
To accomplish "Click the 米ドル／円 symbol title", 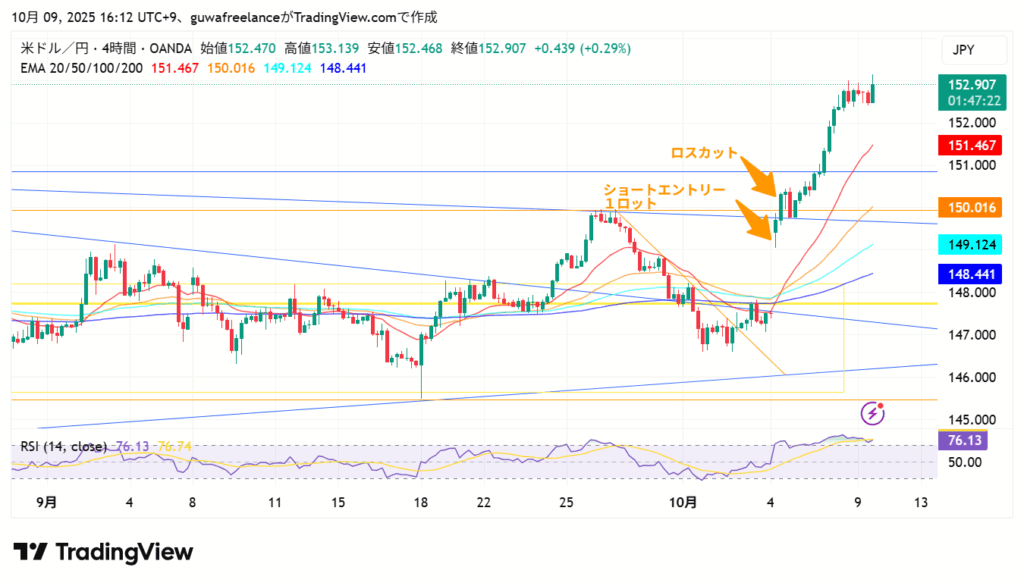I will 52,48.
